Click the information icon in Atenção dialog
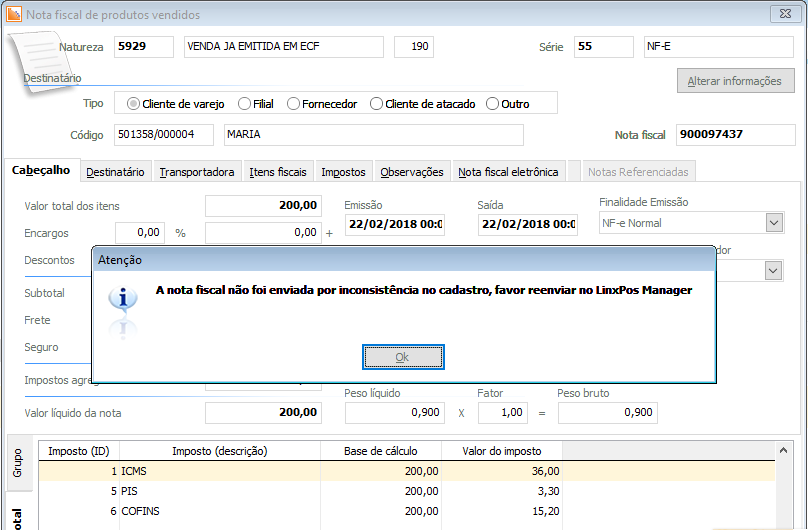 [122, 298]
